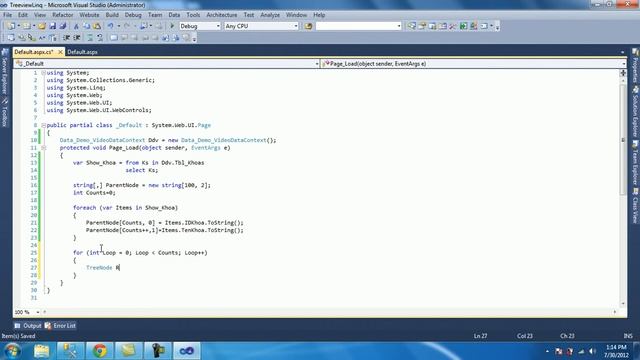Open the Output panel

tap(28, 326)
